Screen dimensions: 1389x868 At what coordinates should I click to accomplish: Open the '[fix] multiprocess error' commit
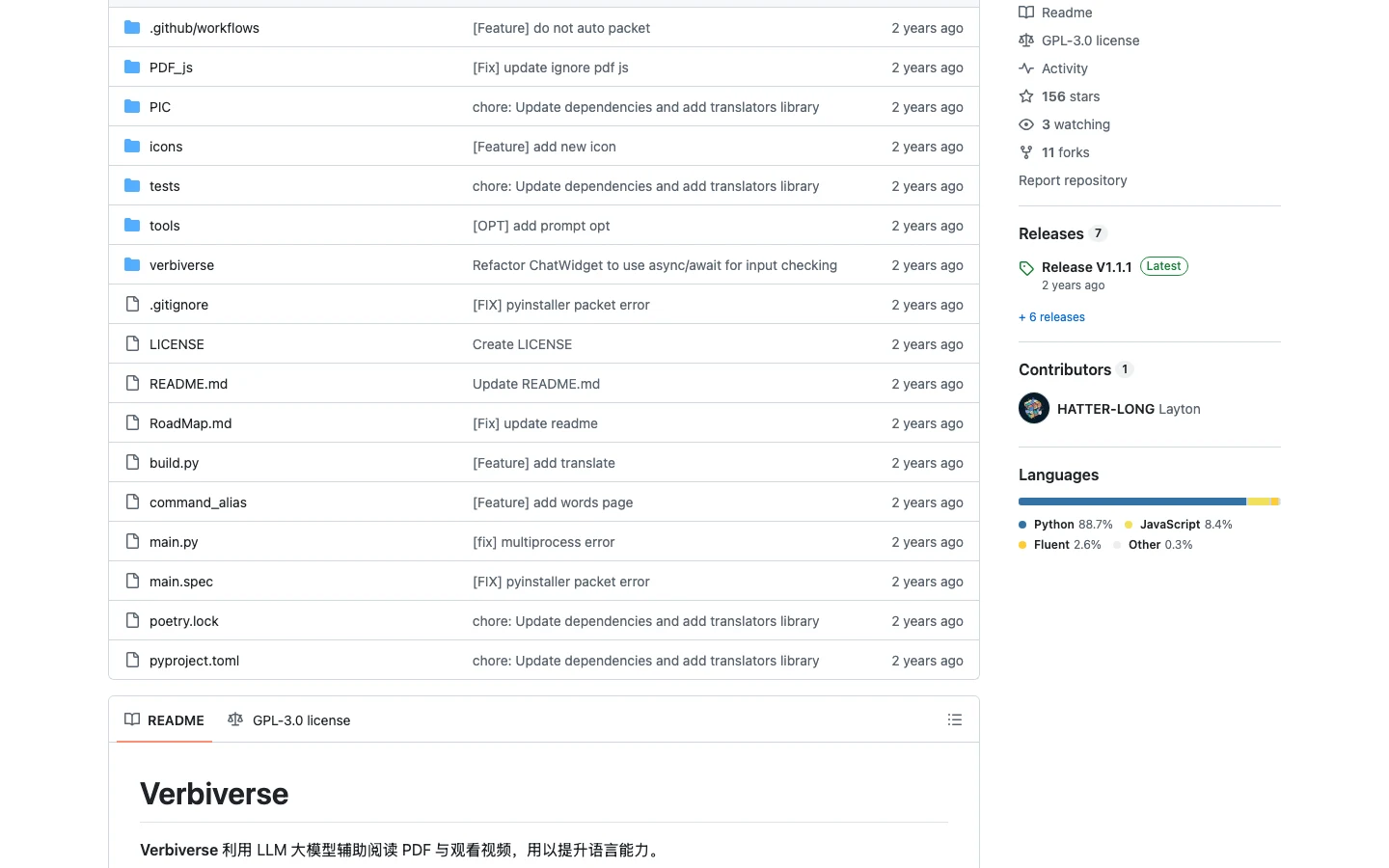[543, 542]
